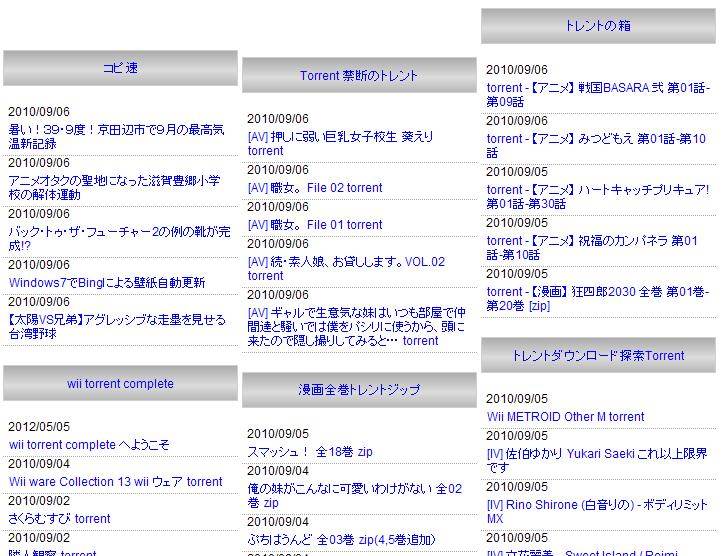Open the 戦国BASARA 弐 torrent link
The width and height of the screenshot is (726, 556).
click(x=597, y=95)
